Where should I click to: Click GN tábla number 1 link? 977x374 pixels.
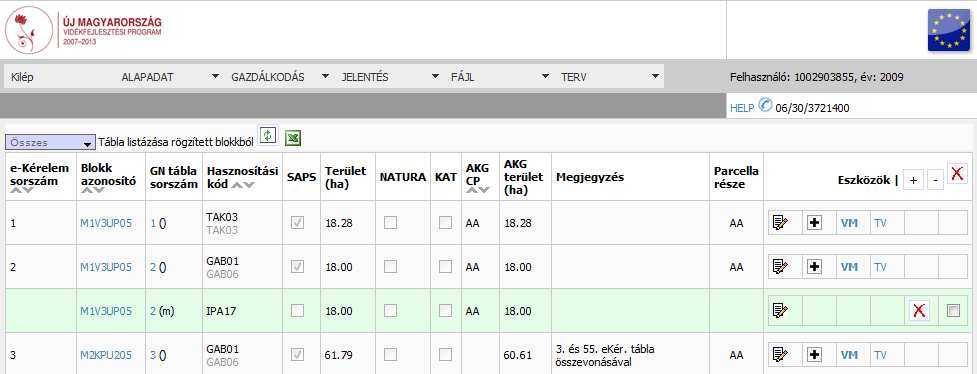tap(153, 223)
